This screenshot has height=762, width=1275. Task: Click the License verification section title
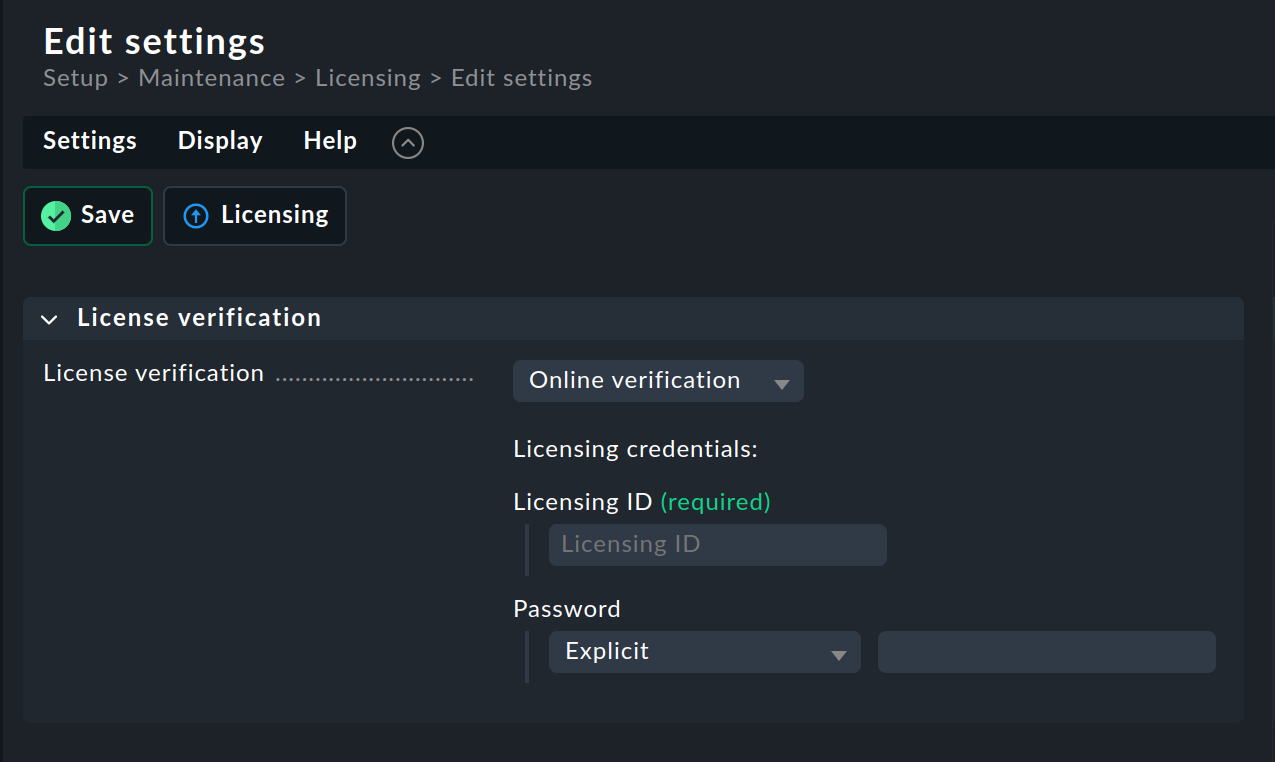tap(199, 318)
